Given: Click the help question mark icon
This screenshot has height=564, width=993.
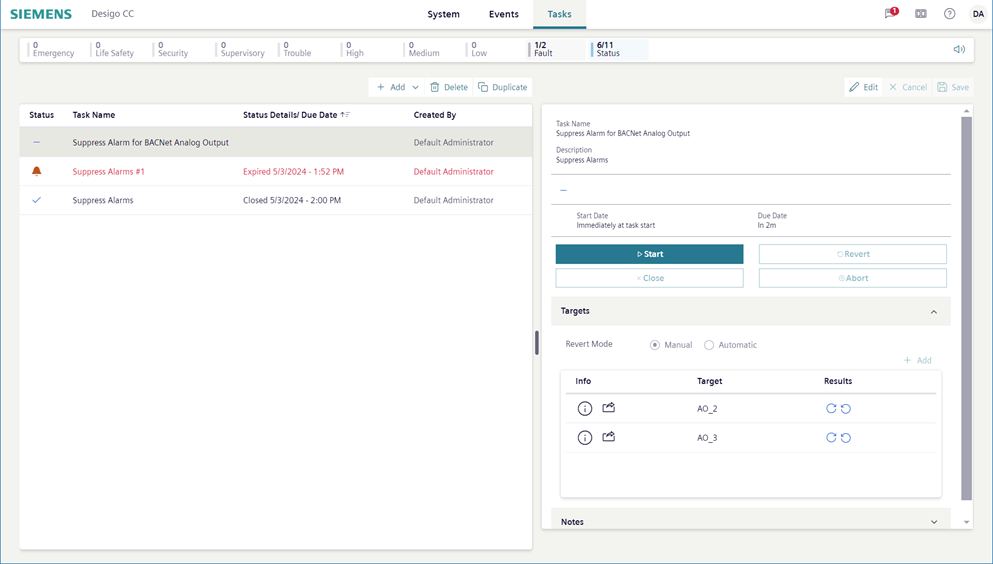Looking at the screenshot, I should coord(949,14).
